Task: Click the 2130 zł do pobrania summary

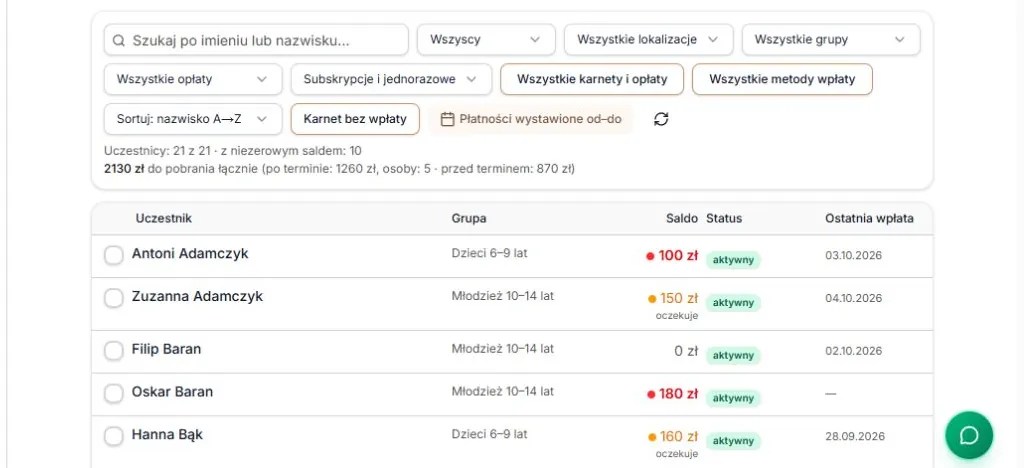Action: (x=339, y=169)
